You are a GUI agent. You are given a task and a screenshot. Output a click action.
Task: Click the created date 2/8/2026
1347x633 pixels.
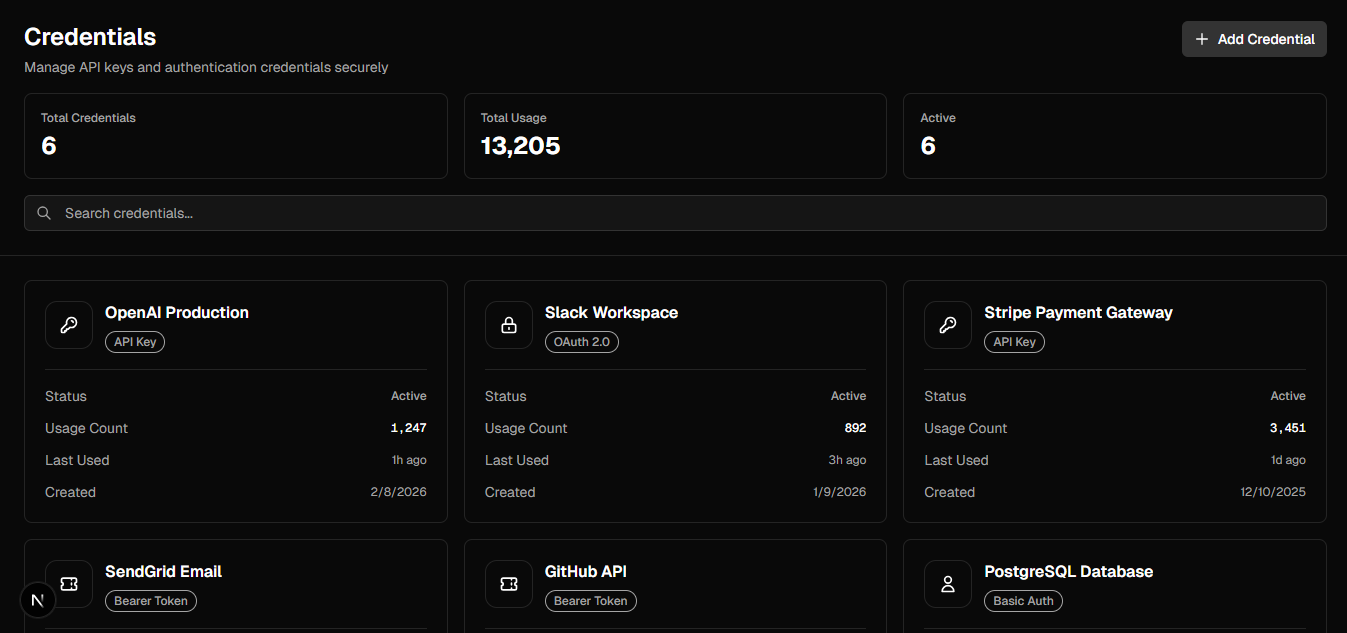coord(398,492)
